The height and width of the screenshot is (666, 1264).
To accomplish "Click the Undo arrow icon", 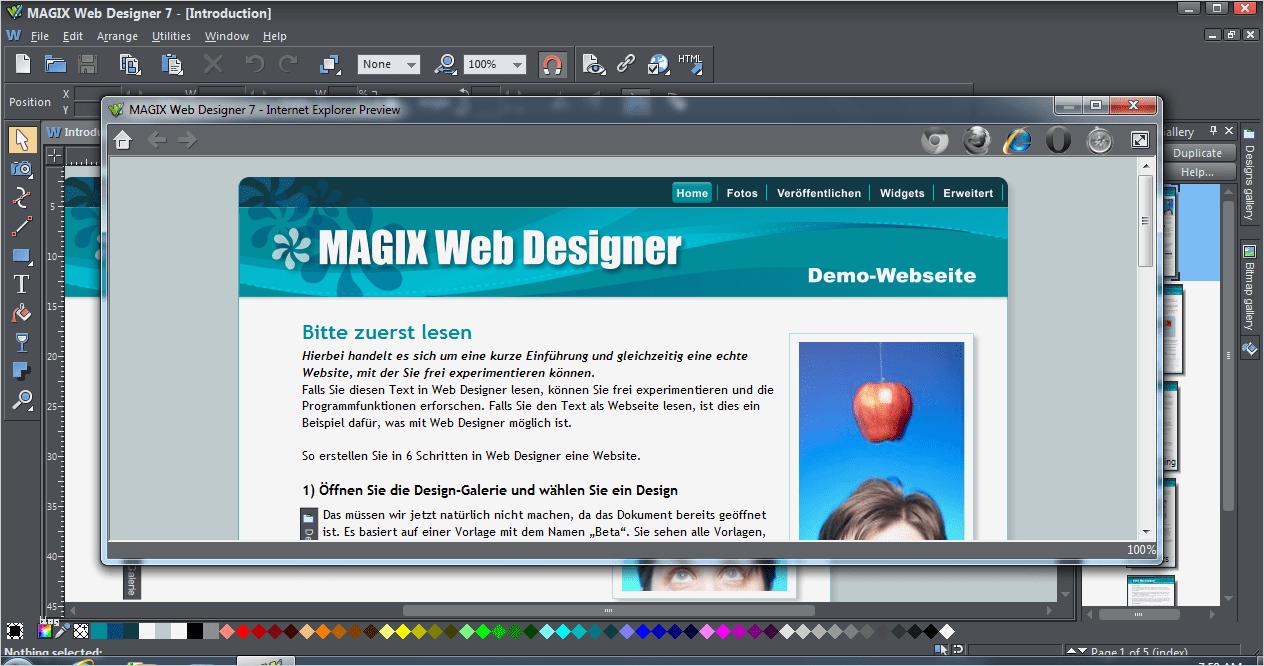I will tap(255, 64).
